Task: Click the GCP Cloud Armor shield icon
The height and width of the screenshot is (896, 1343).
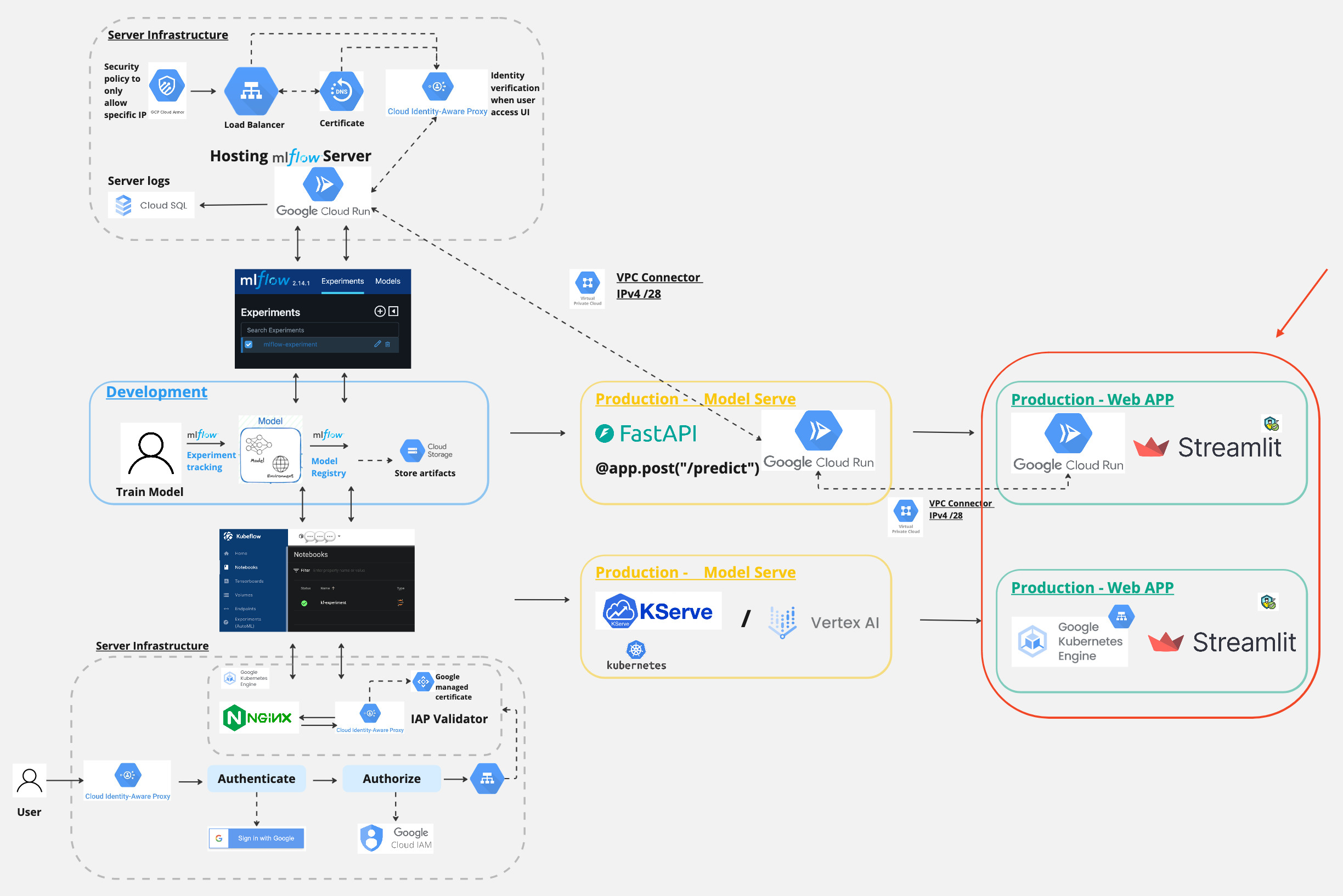Action: [167, 86]
